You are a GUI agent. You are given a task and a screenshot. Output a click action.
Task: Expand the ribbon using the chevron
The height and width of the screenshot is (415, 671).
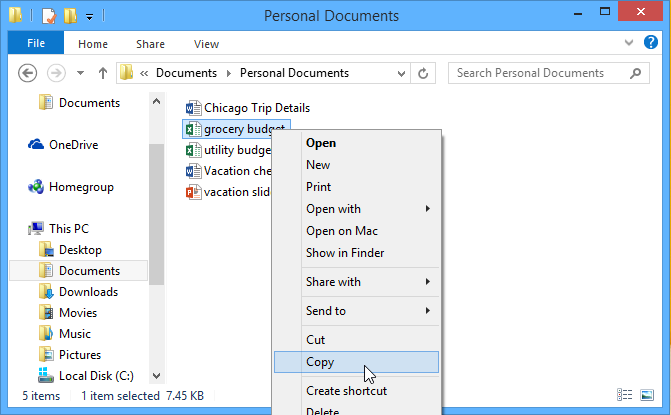point(628,44)
